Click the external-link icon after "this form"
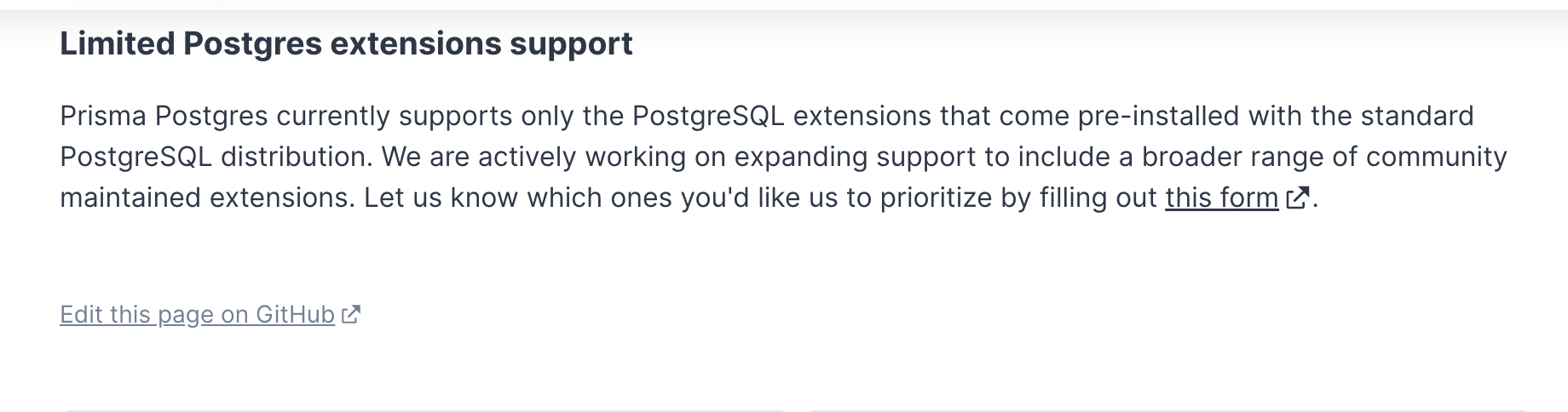Screen dimensions: 1568x412 (1297, 197)
